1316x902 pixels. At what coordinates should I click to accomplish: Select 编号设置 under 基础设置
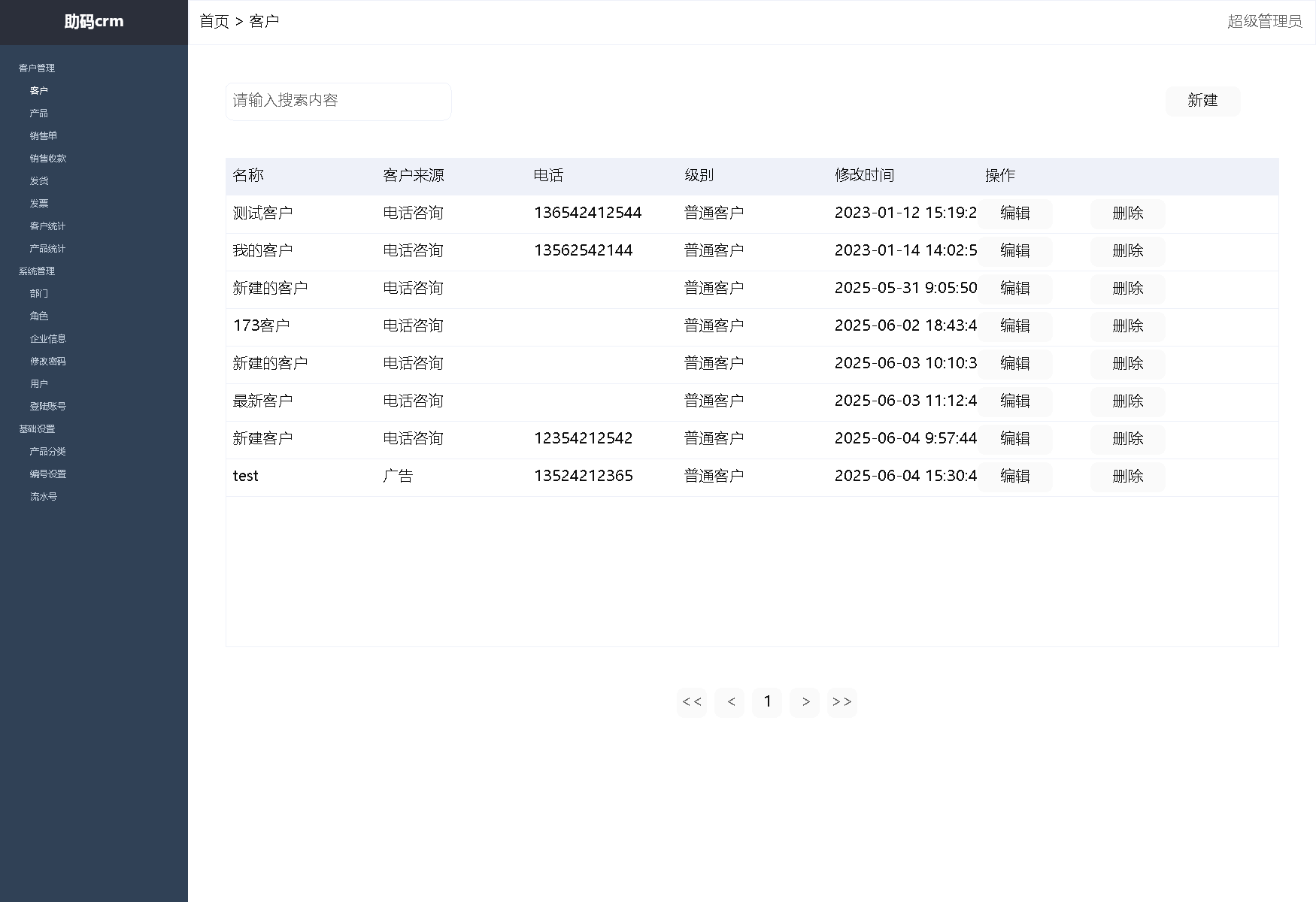tap(48, 474)
